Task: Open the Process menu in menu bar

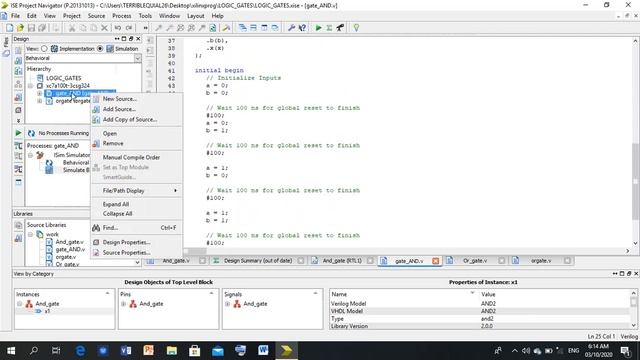Action: click(122, 16)
